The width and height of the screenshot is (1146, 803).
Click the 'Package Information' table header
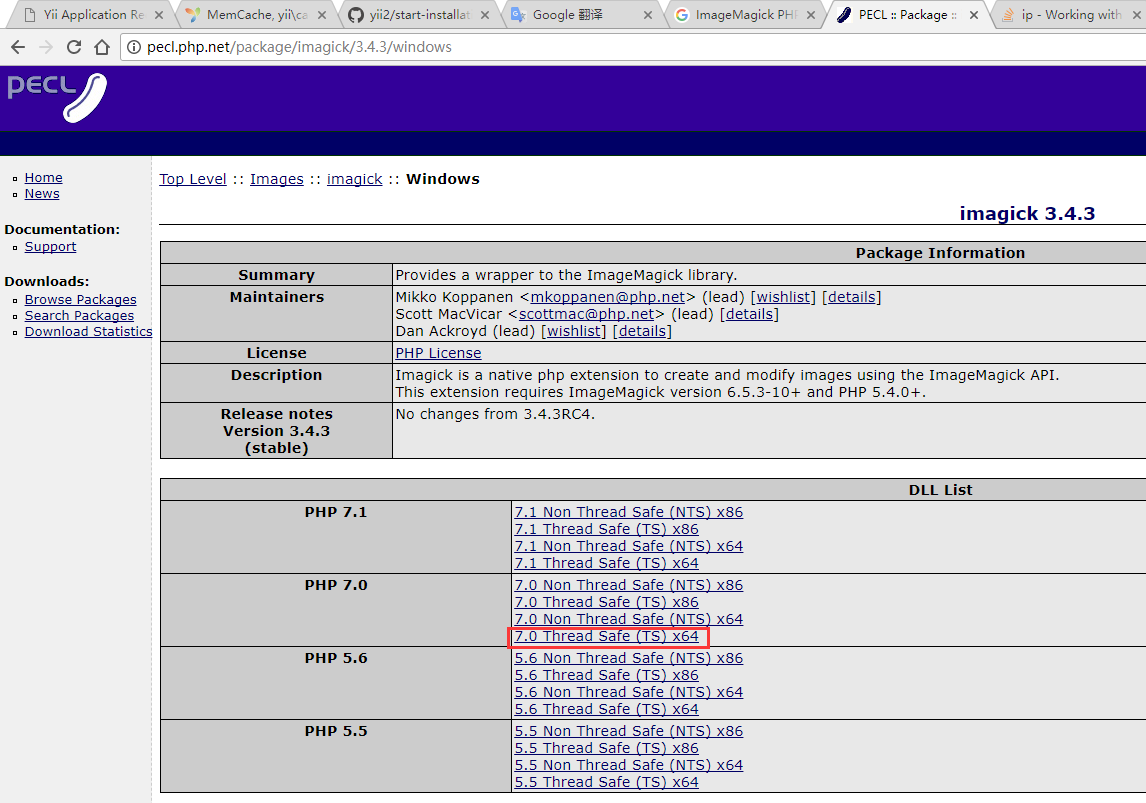[941, 253]
